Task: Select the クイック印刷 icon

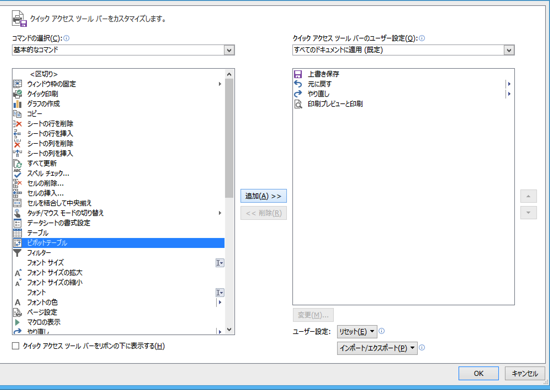Action: [17, 94]
